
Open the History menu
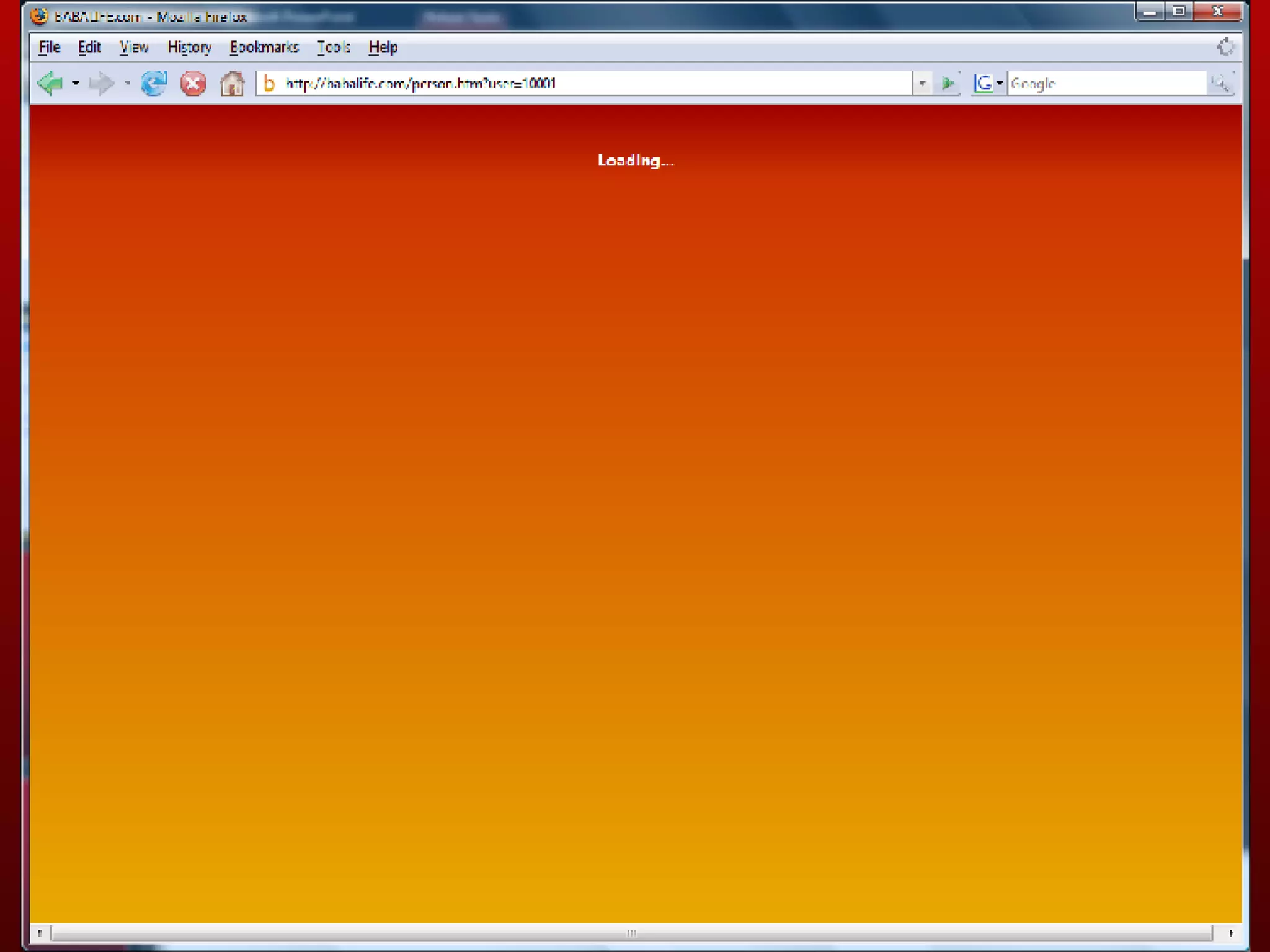tap(189, 47)
